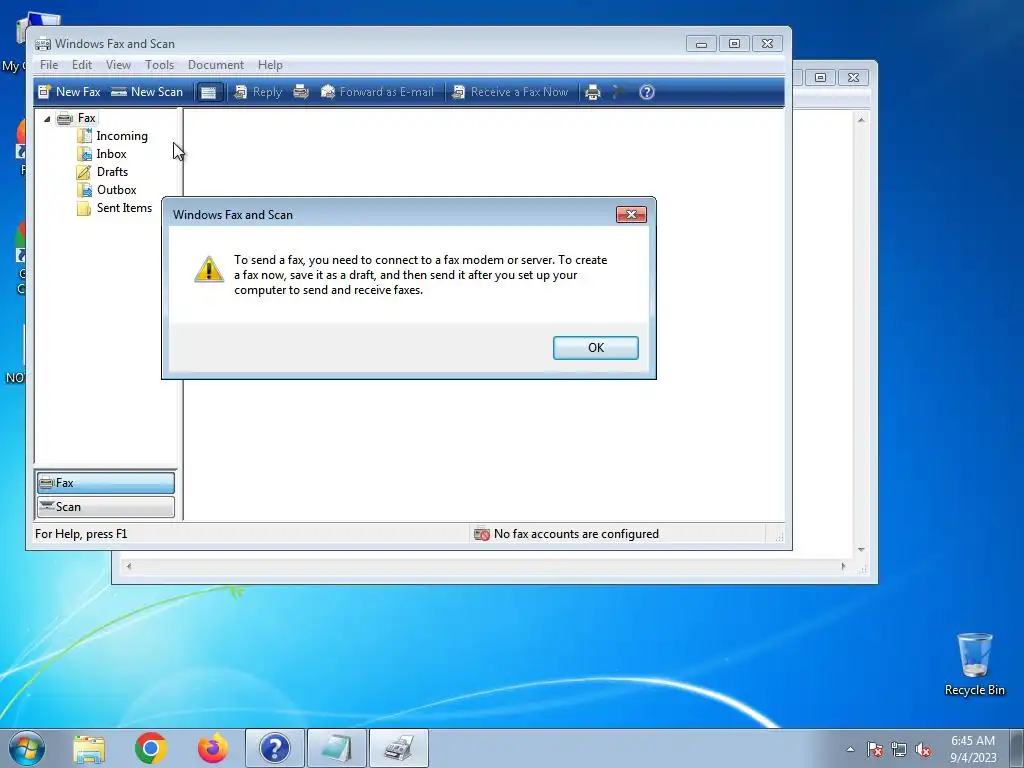Screen dimensions: 1024x768
Task: Click background window's vertical scrollbar down arrow
Action: coord(861,550)
